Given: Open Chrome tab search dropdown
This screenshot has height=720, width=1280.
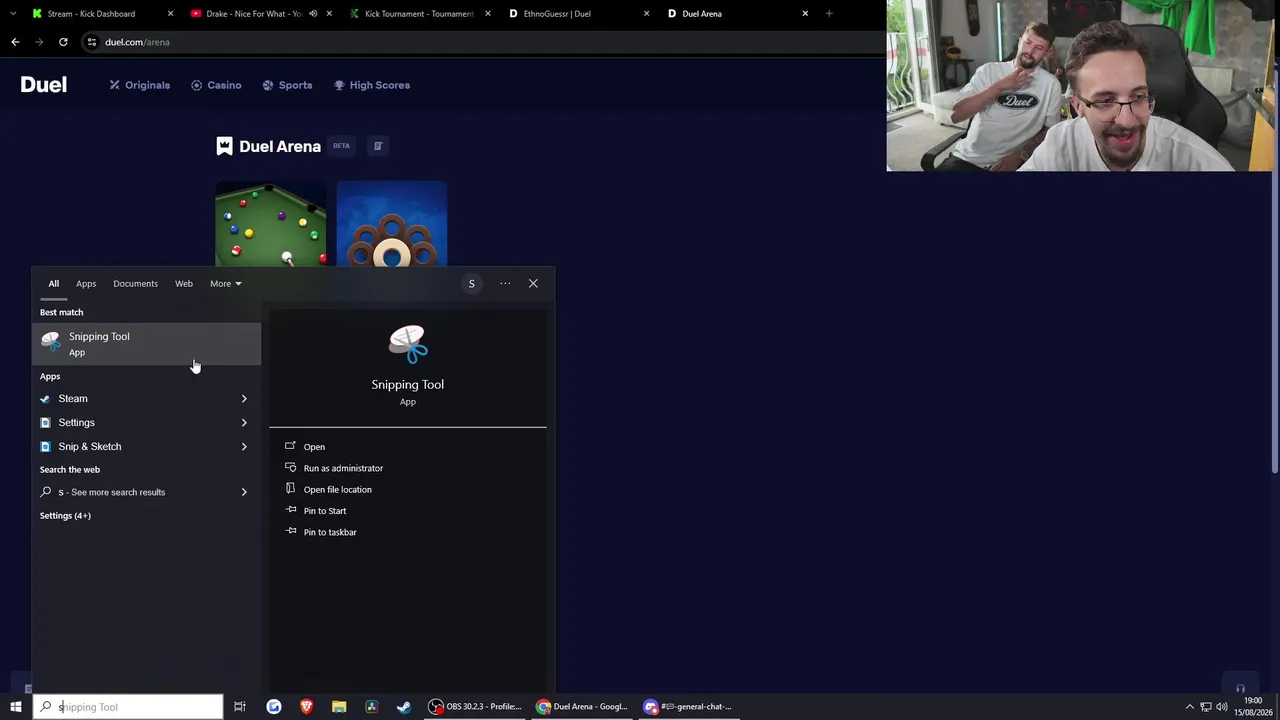Looking at the screenshot, I should tap(15, 14).
